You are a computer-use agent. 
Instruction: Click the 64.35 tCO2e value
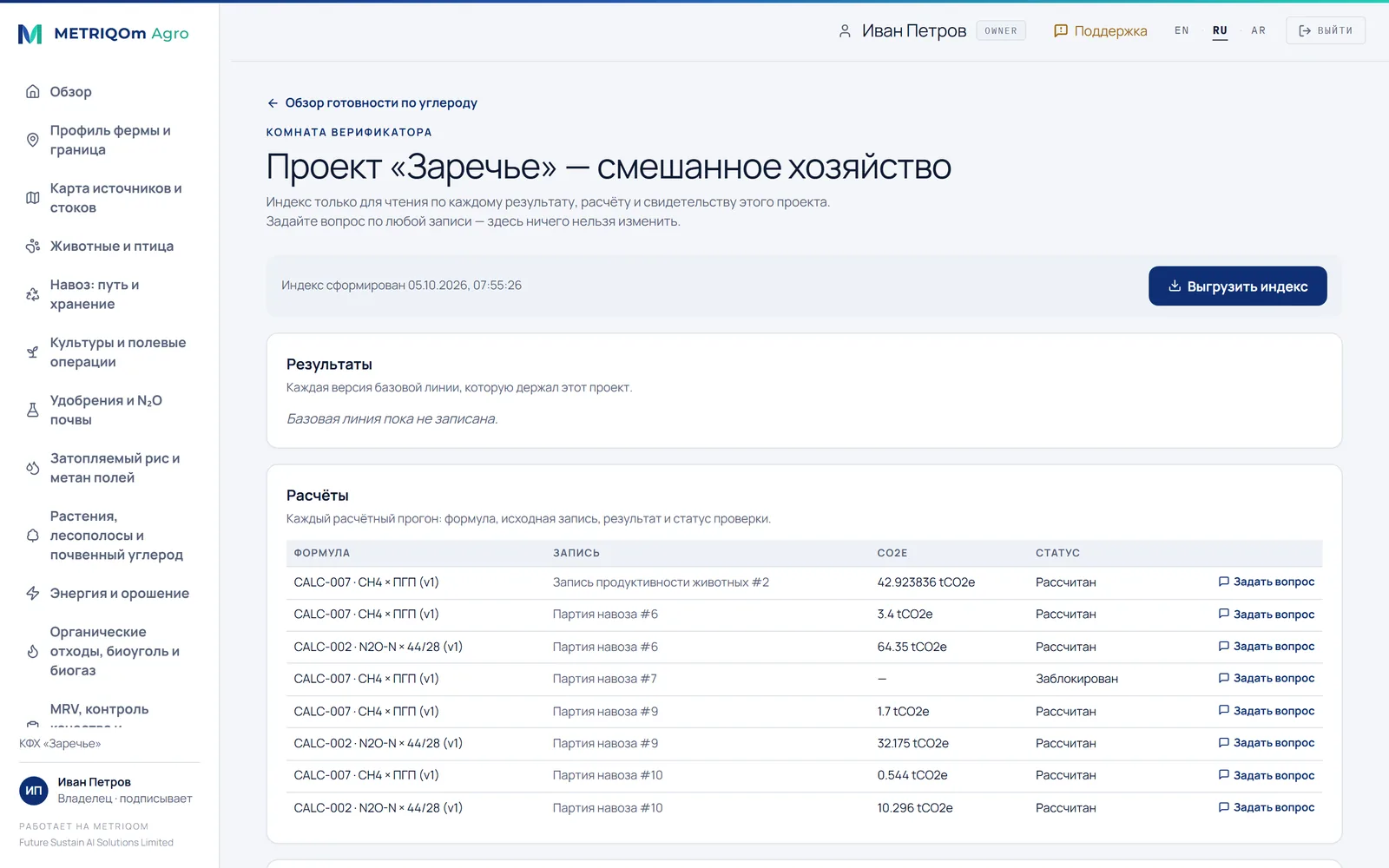(x=912, y=647)
